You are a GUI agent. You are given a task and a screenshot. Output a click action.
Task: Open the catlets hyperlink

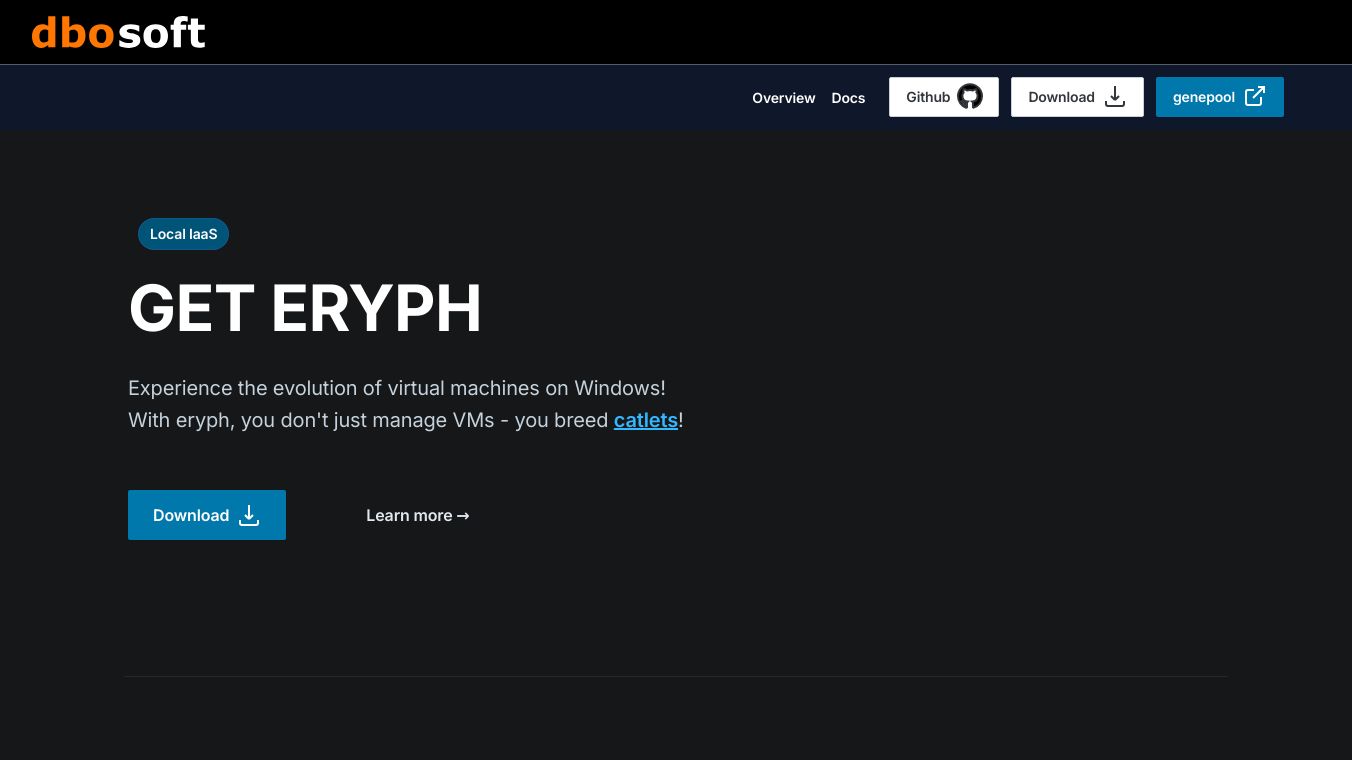646,420
